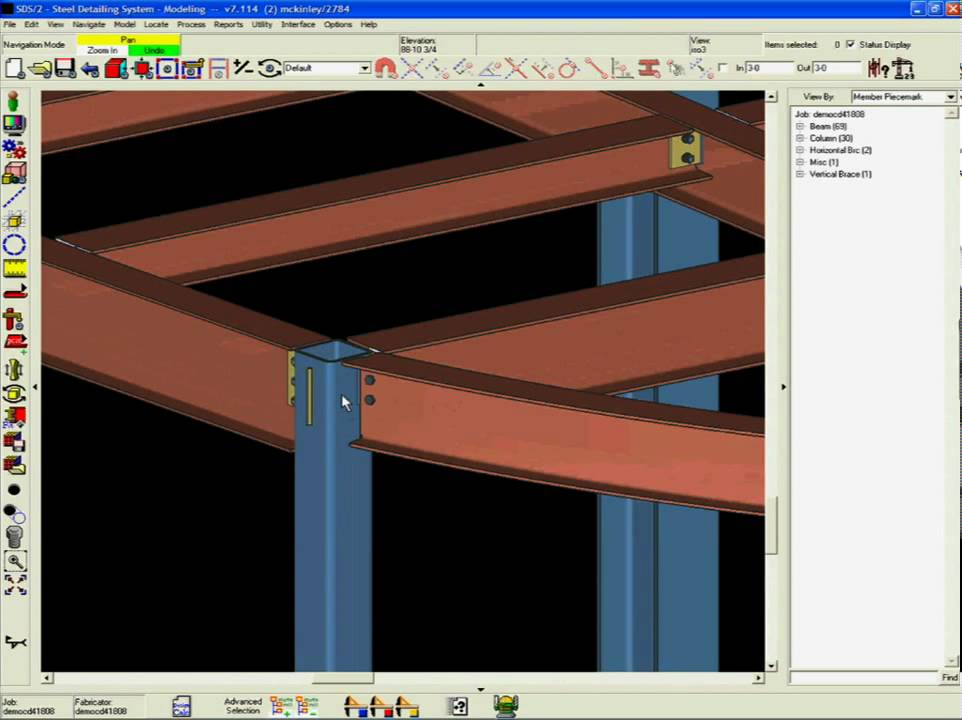962x720 pixels.
Task: Click the eye with rotating arrows icon
Action: 269,67
